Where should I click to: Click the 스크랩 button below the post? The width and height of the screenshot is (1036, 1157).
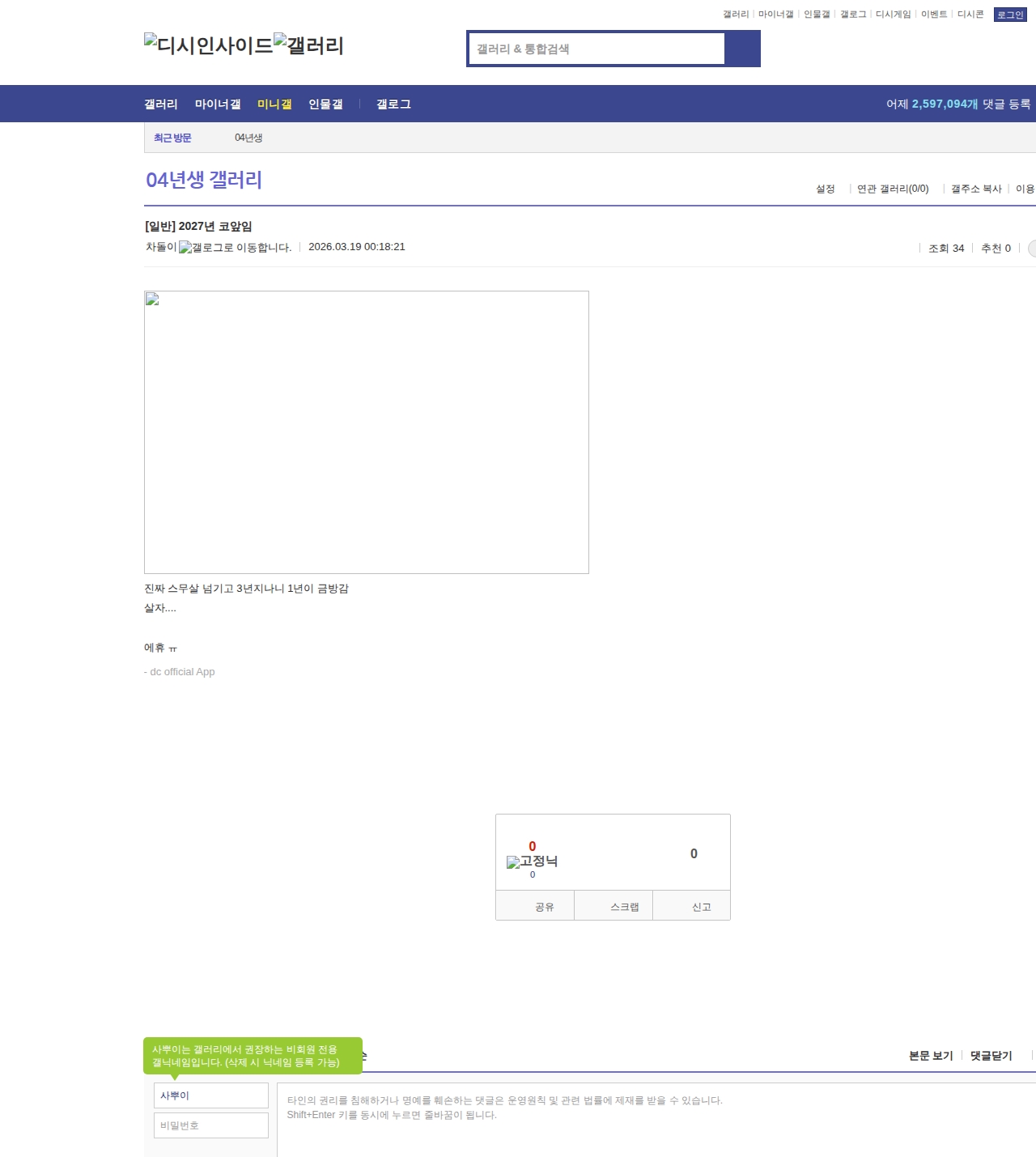point(624,907)
